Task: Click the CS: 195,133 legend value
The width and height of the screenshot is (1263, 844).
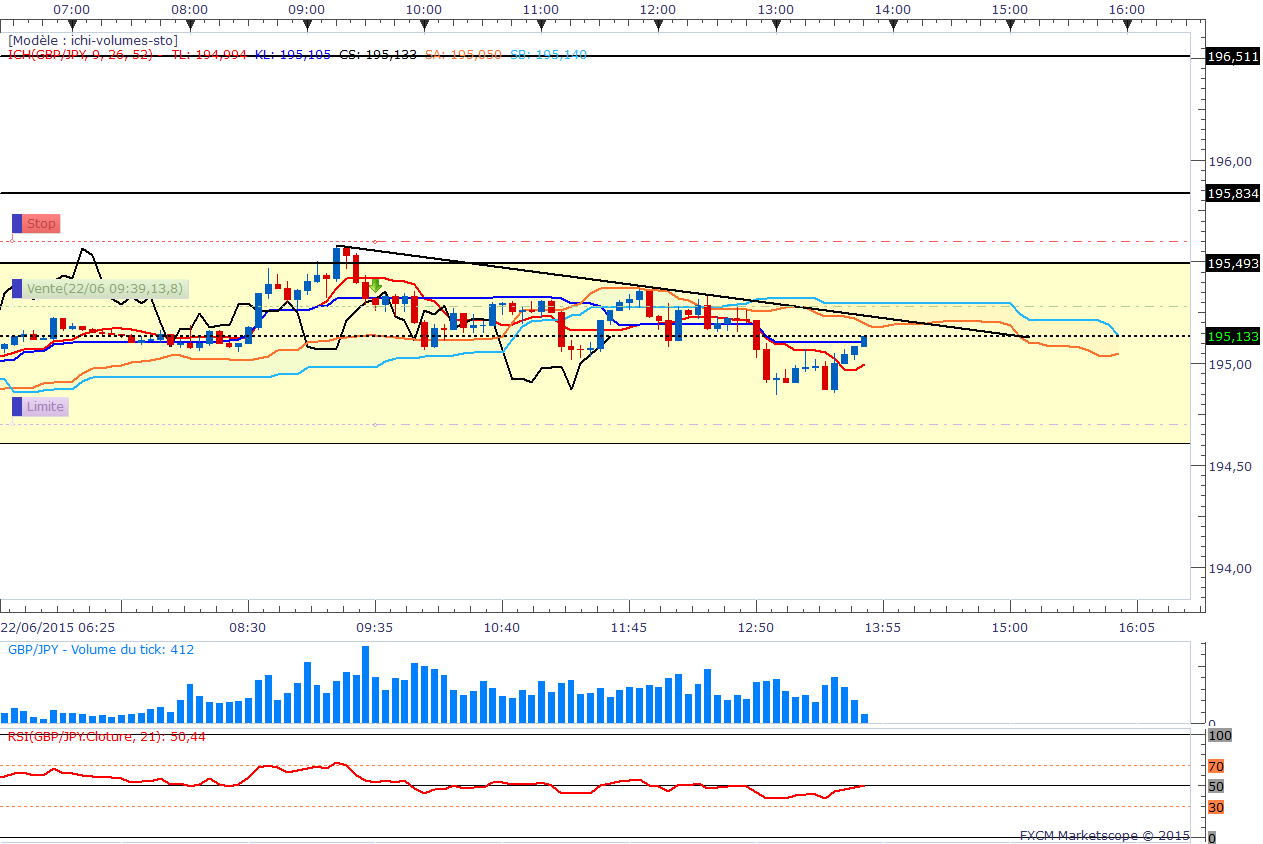Action: [x=378, y=54]
